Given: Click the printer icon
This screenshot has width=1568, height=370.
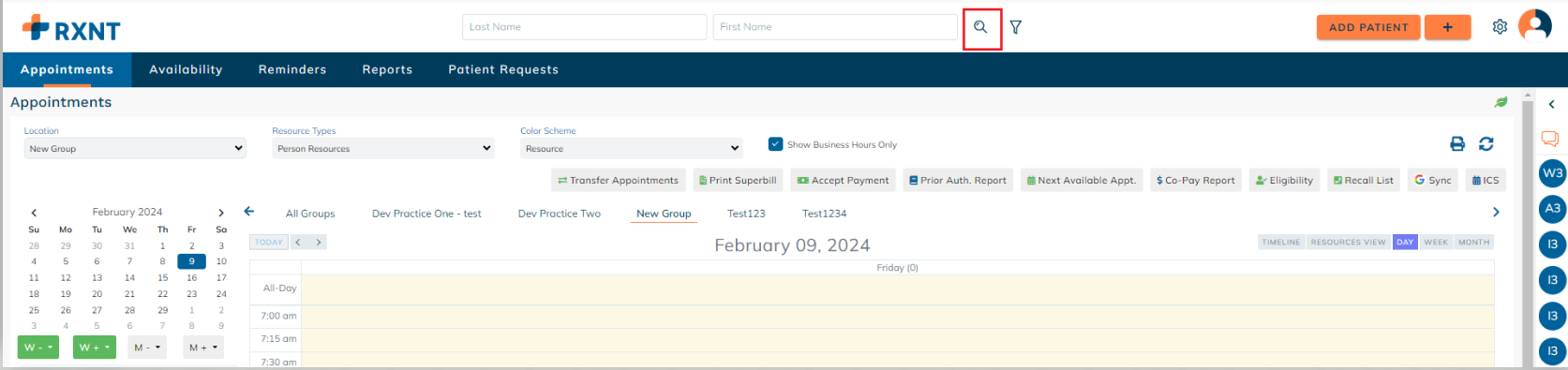Looking at the screenshot, I should [1457, 144].
